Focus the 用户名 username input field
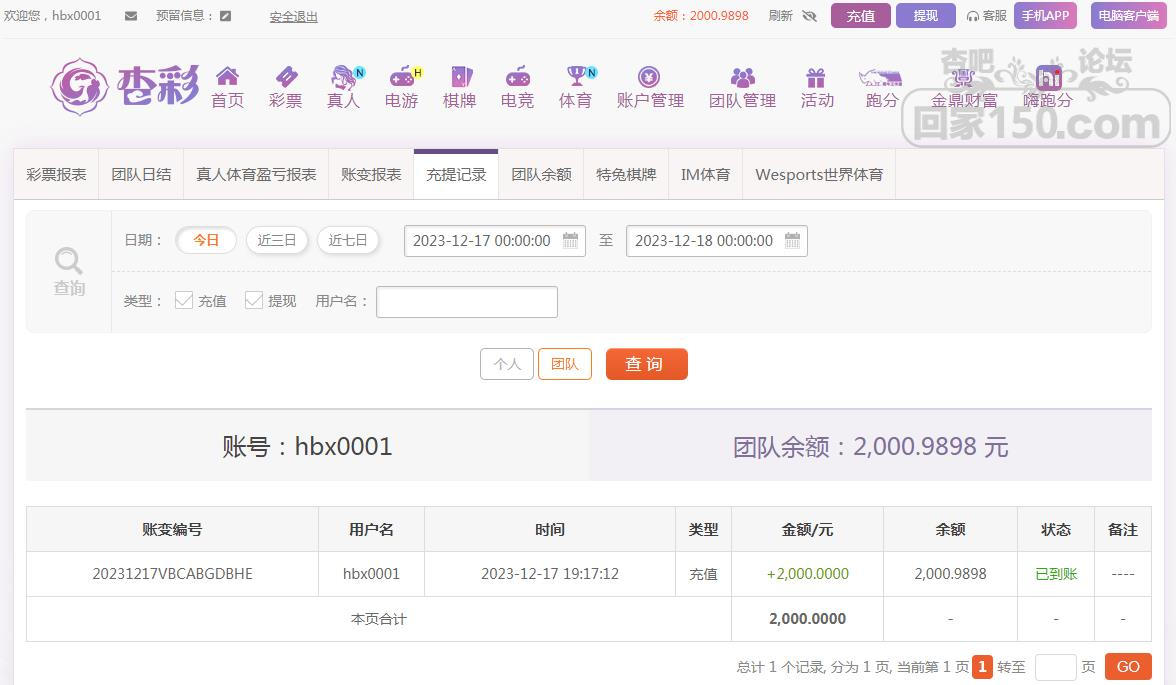 pos(466,302)
